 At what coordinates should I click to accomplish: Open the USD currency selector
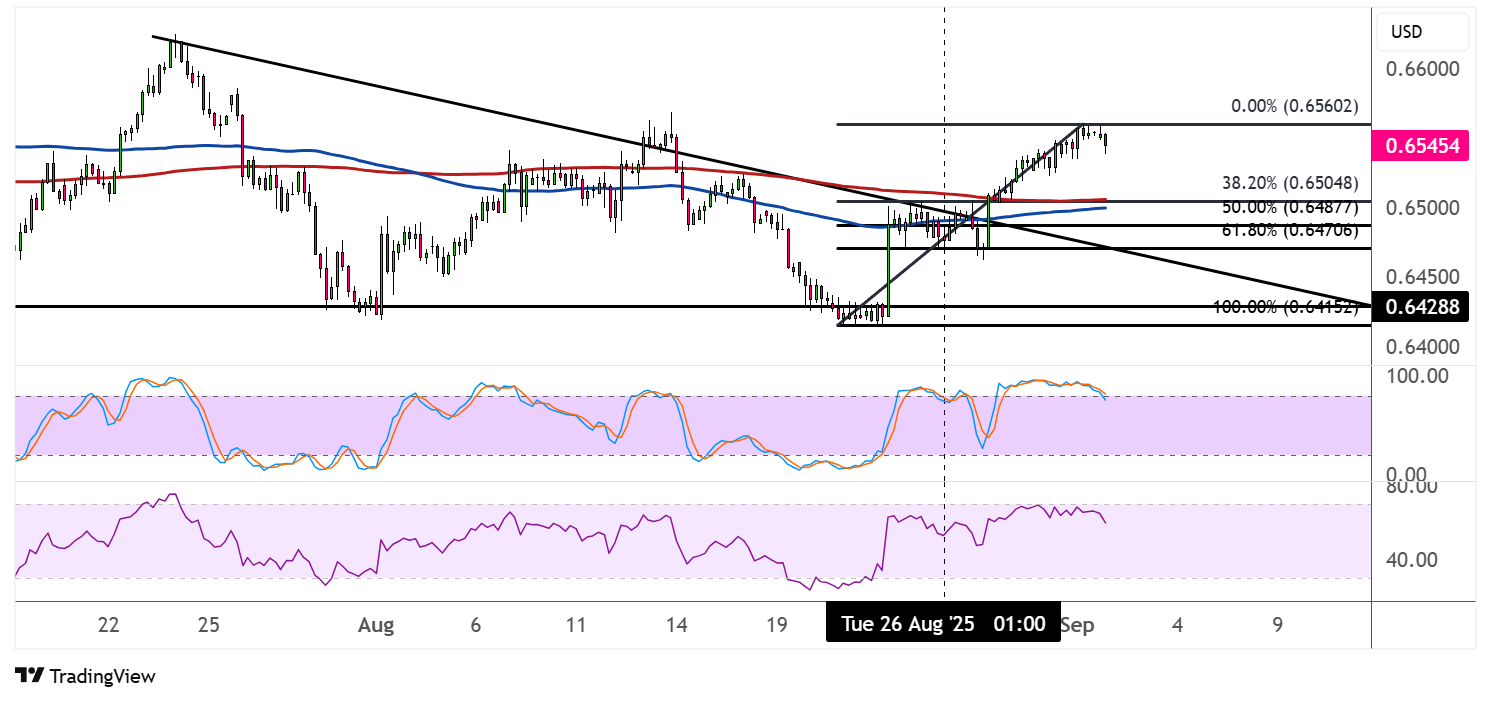[x=1423, y=32]
